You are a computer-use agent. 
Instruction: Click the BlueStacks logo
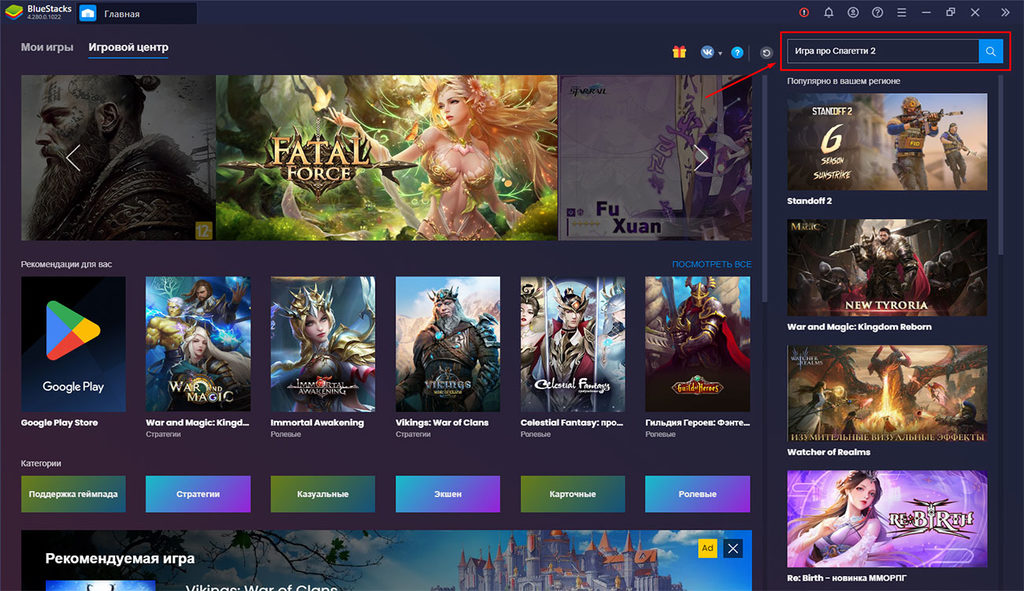click(x=14, y=12)
